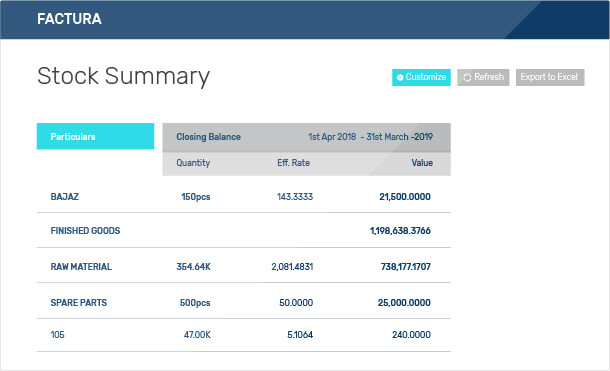Screen dimensions: 610x371
Task: Open the RAW MATERIAL stock group
Action: pyautogui.click(x=81, y=267)
